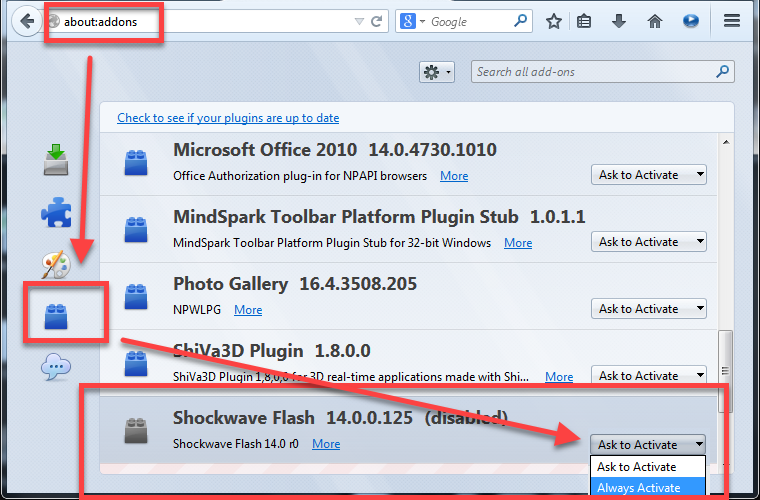Click the plugin list scrollbar up arrow
The image size is (760, 500).
point(725,142)
